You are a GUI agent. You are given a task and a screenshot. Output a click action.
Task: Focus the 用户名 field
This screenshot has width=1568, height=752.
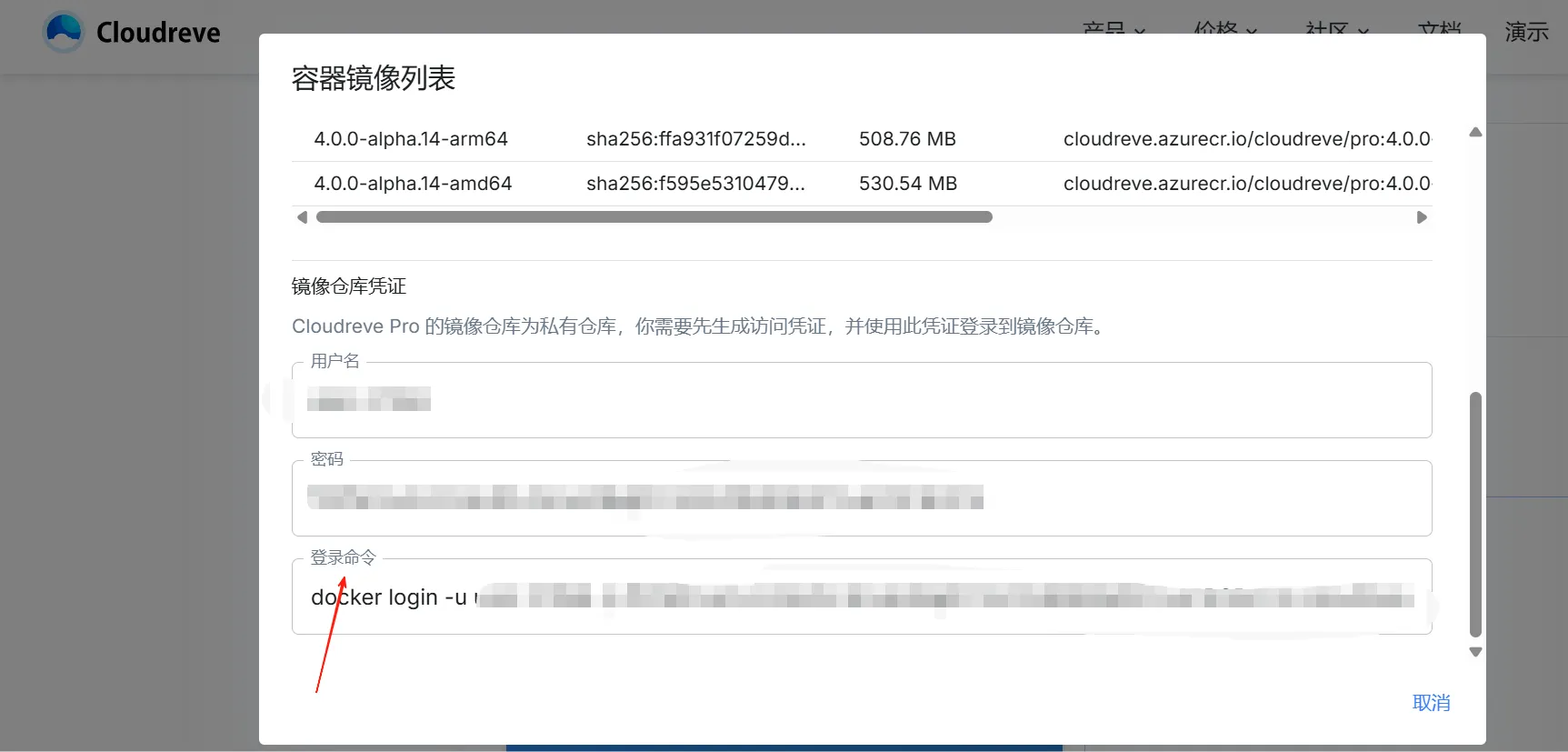(861, 400)
